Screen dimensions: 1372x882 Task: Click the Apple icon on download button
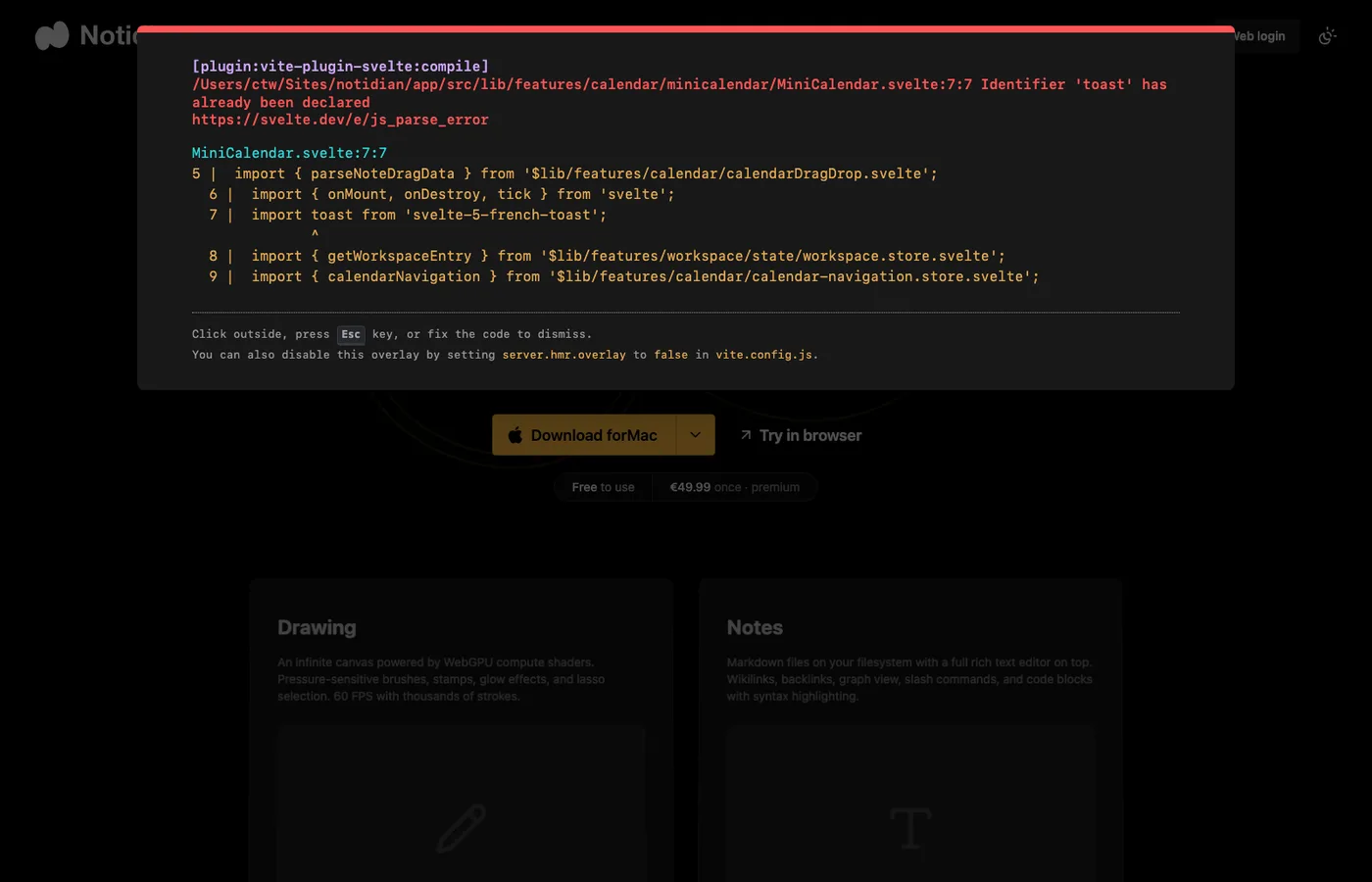click(515, 435)
